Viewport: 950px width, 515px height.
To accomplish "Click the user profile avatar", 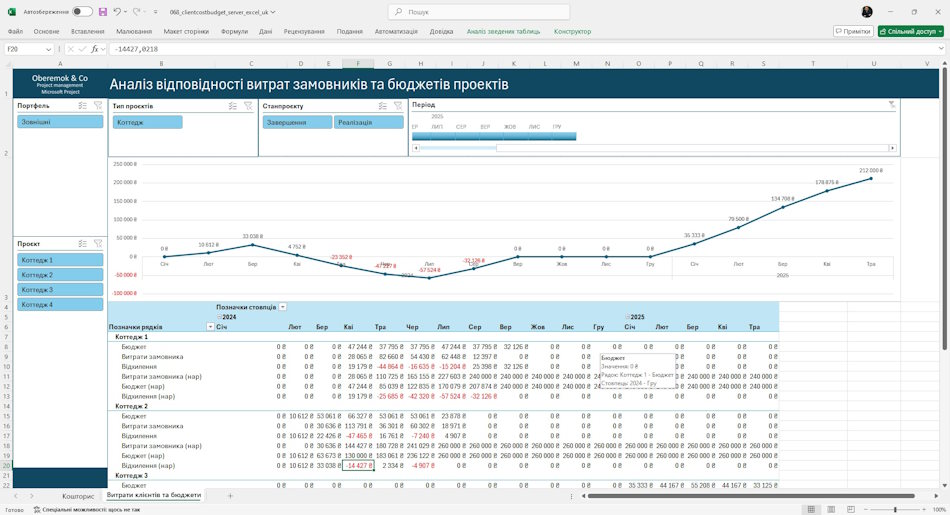I will click(867, 12).
